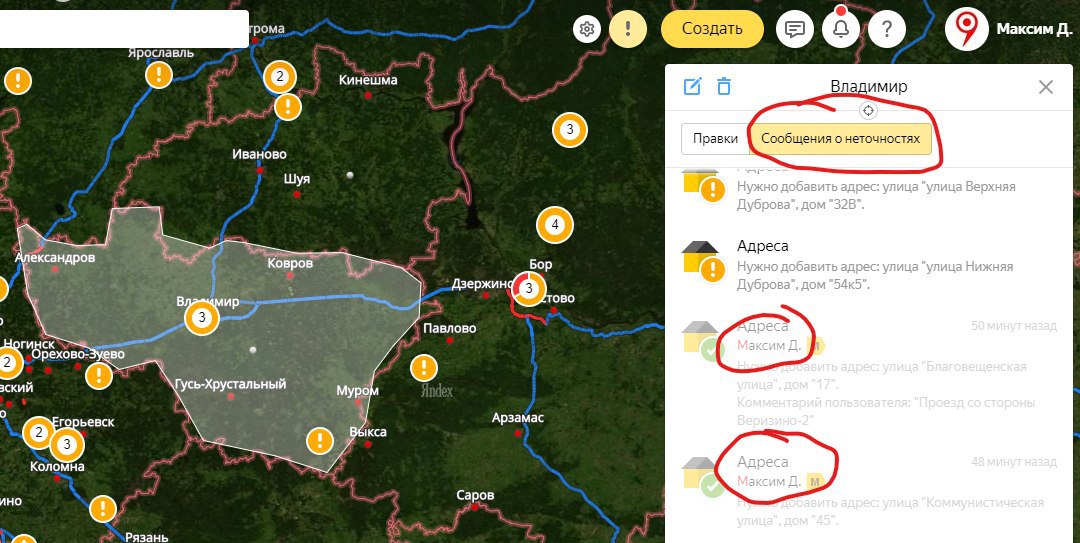The image size is (1080, 543).
Task: Open the red cluster of 3 near Бор
Action: 529,288
